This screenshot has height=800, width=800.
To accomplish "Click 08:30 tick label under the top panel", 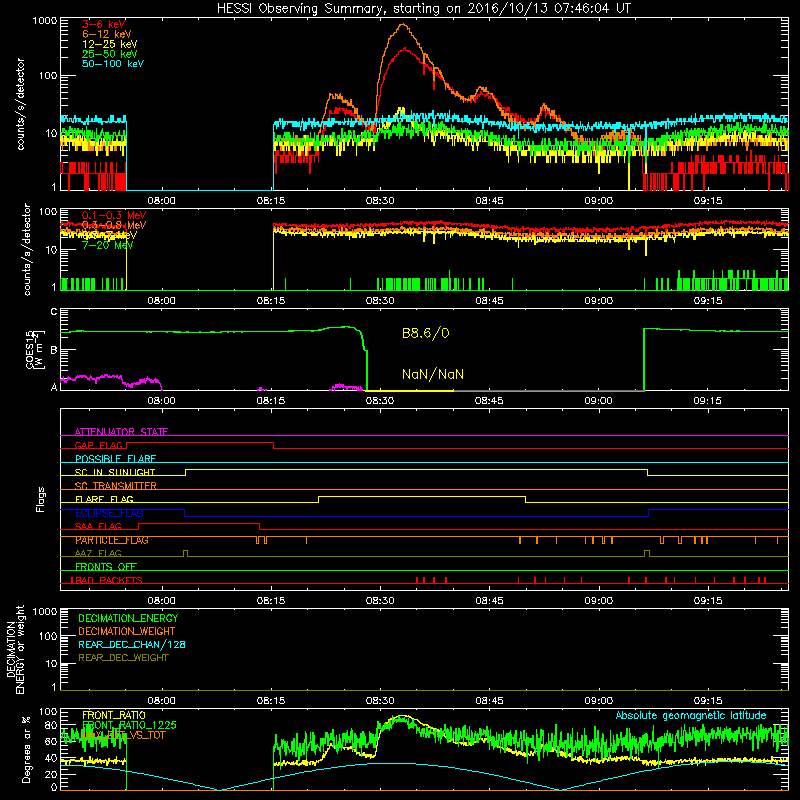I will coord(380,201).
